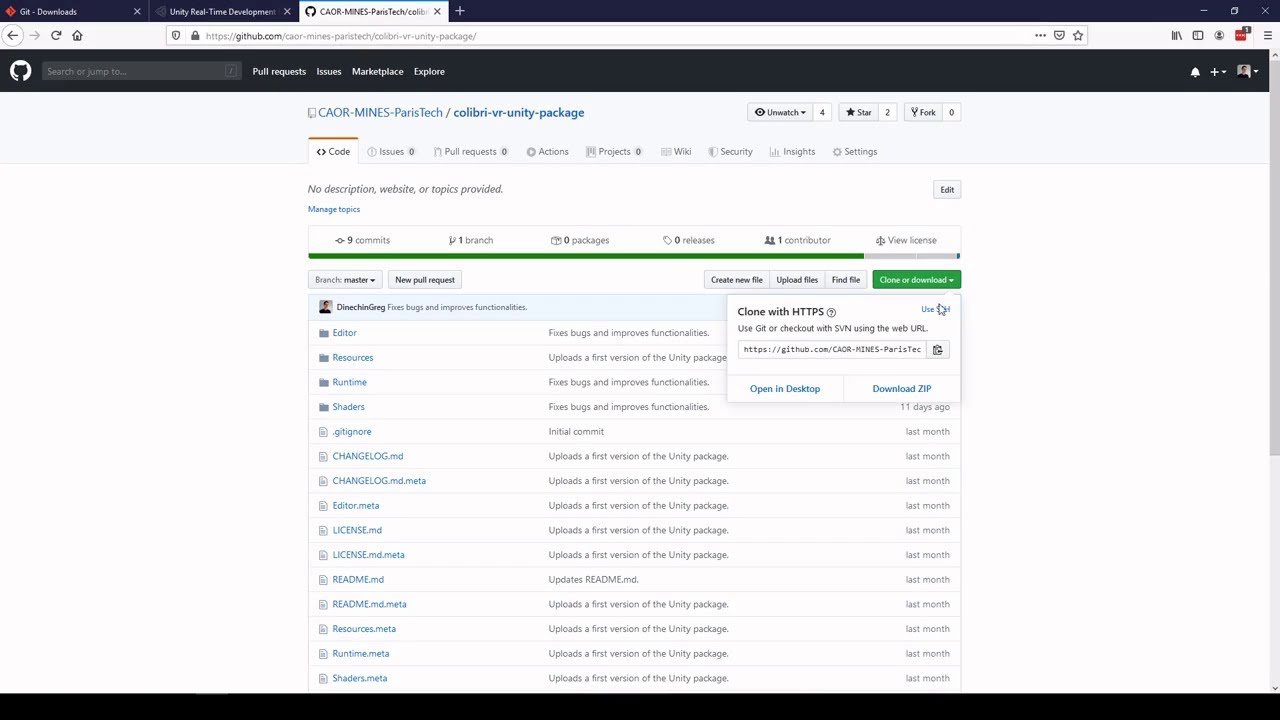Image resolution: width=1280 pixels, height=720 pixels.
Task: Click the DinechinGreg avatar in commit row
Action: coord(325,307)
